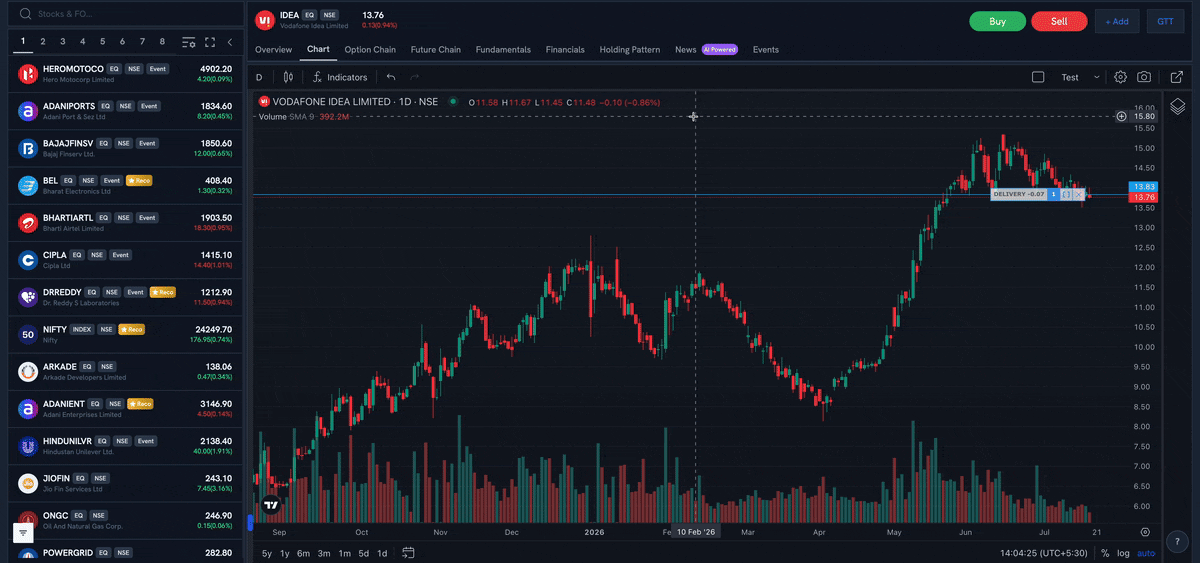
Task: Set chart range to 6m
Action: click(x=303, y=553)
